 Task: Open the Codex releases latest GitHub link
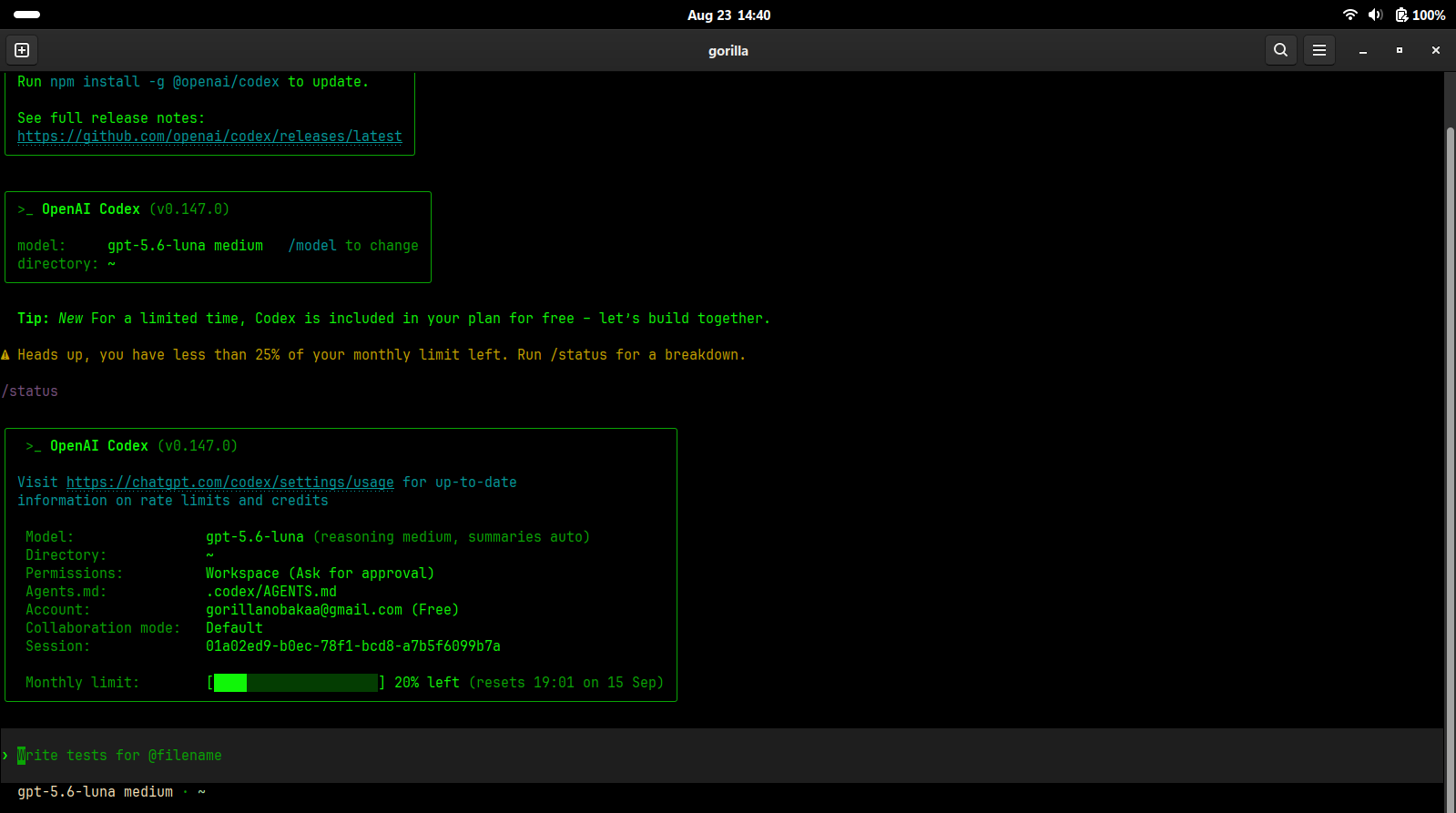209,137
